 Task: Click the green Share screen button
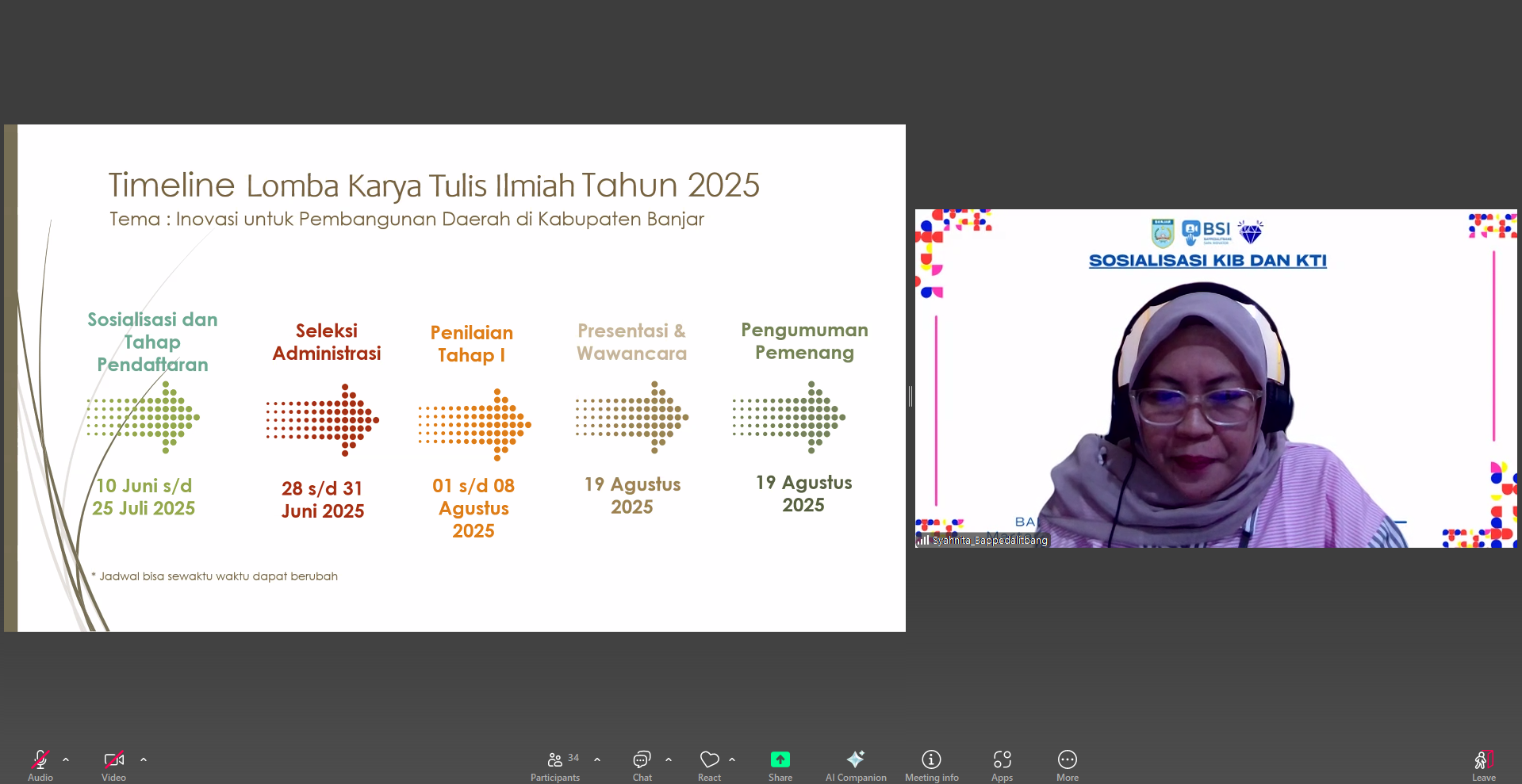tap(780, 764)
